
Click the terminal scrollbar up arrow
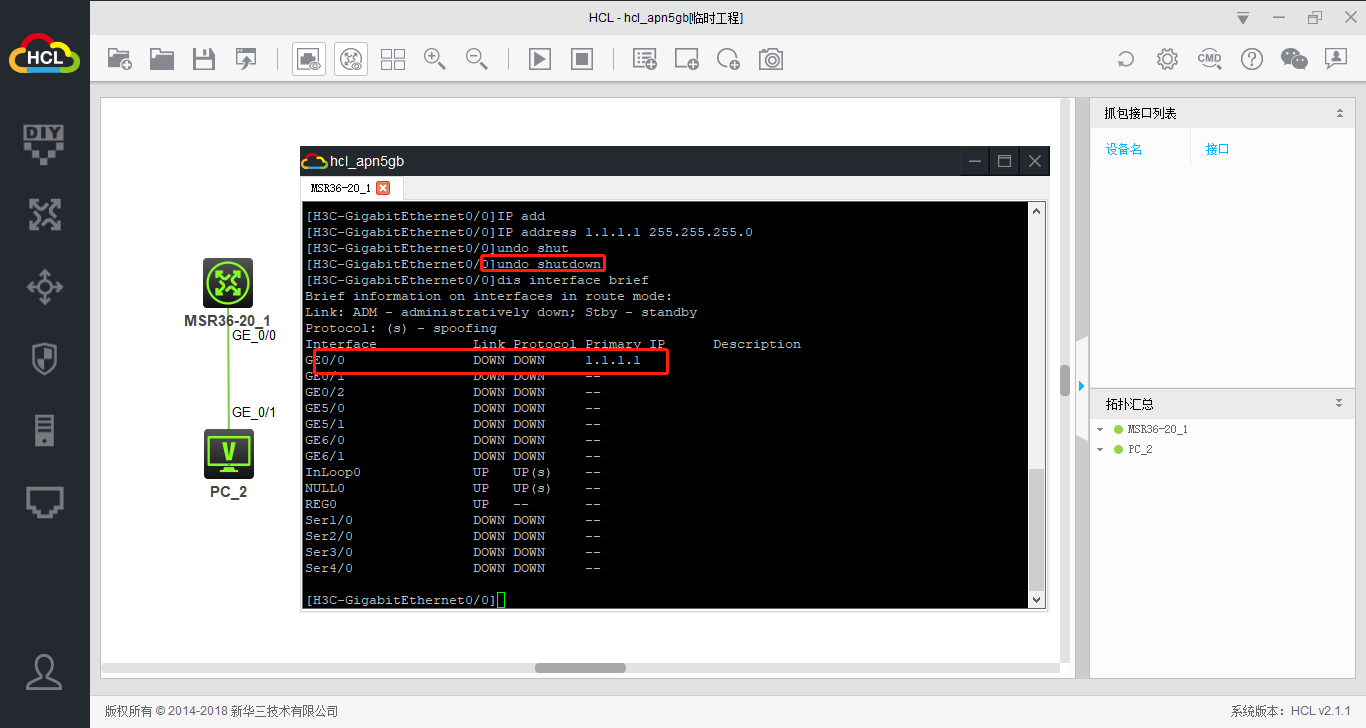pos(1037,211)
